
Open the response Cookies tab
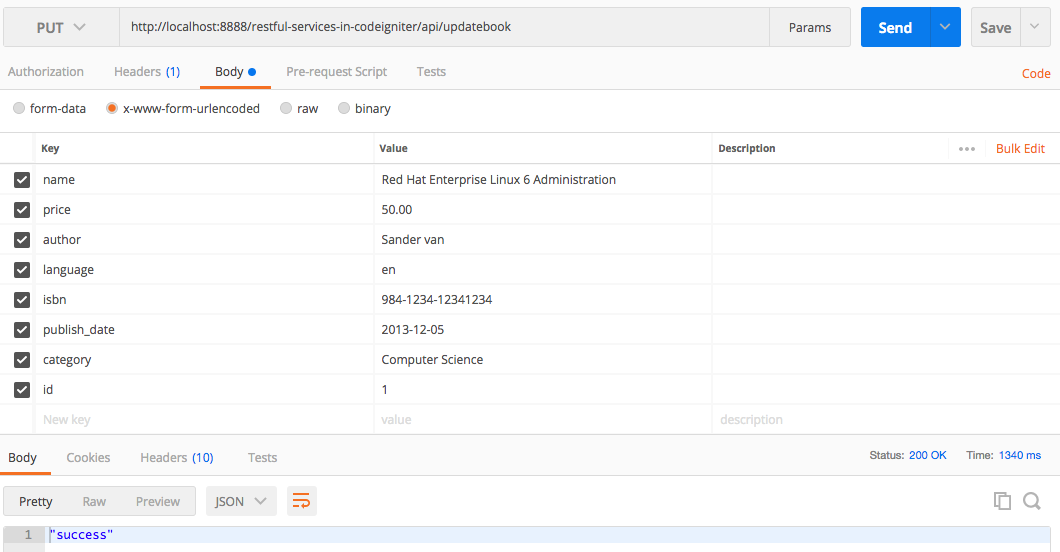coord(88,458)
